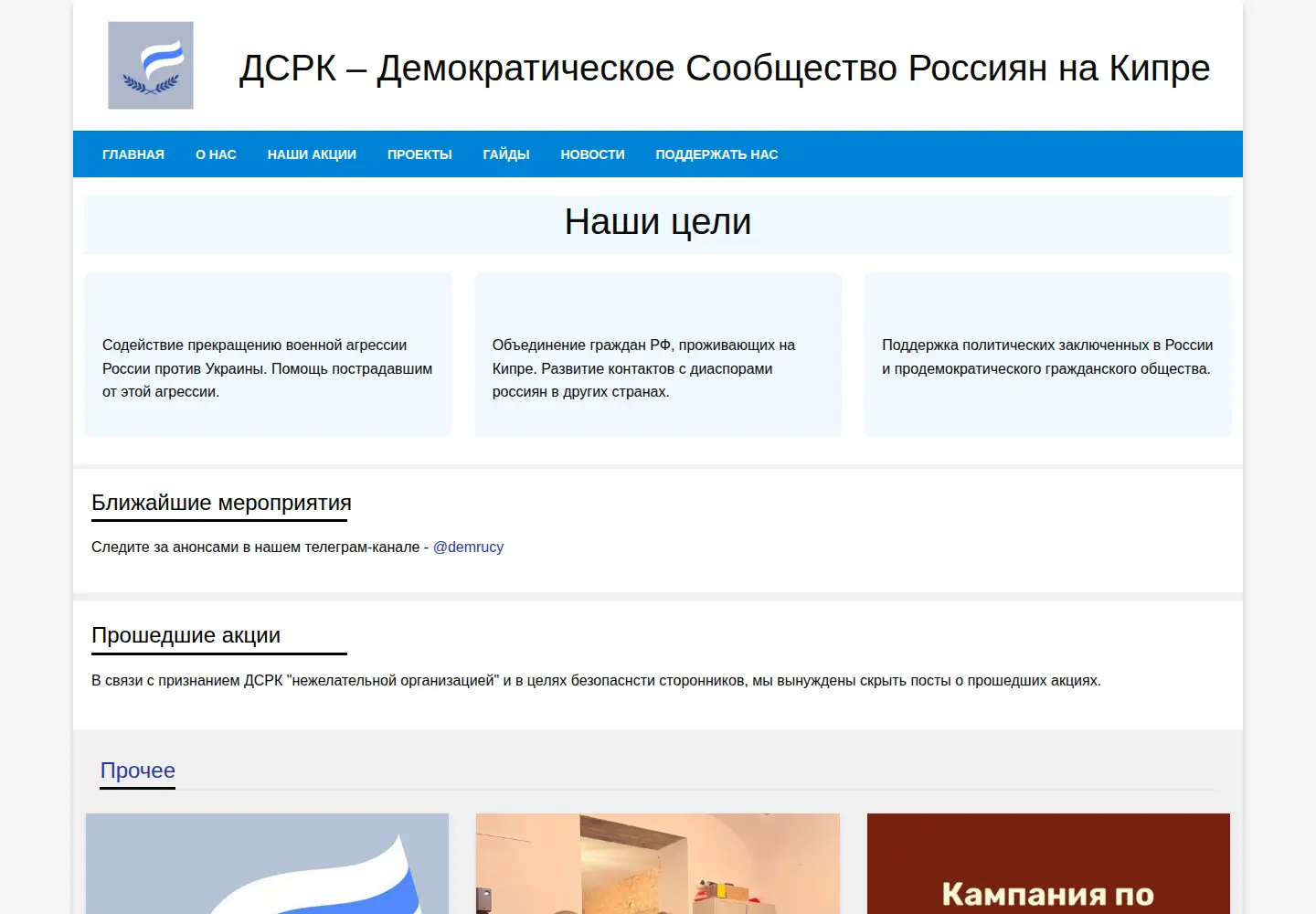Viewport: 1316px width, 914px height.
Task: Click goal text about Содействие прекращению военной агрессии
Action: [268, 368]
